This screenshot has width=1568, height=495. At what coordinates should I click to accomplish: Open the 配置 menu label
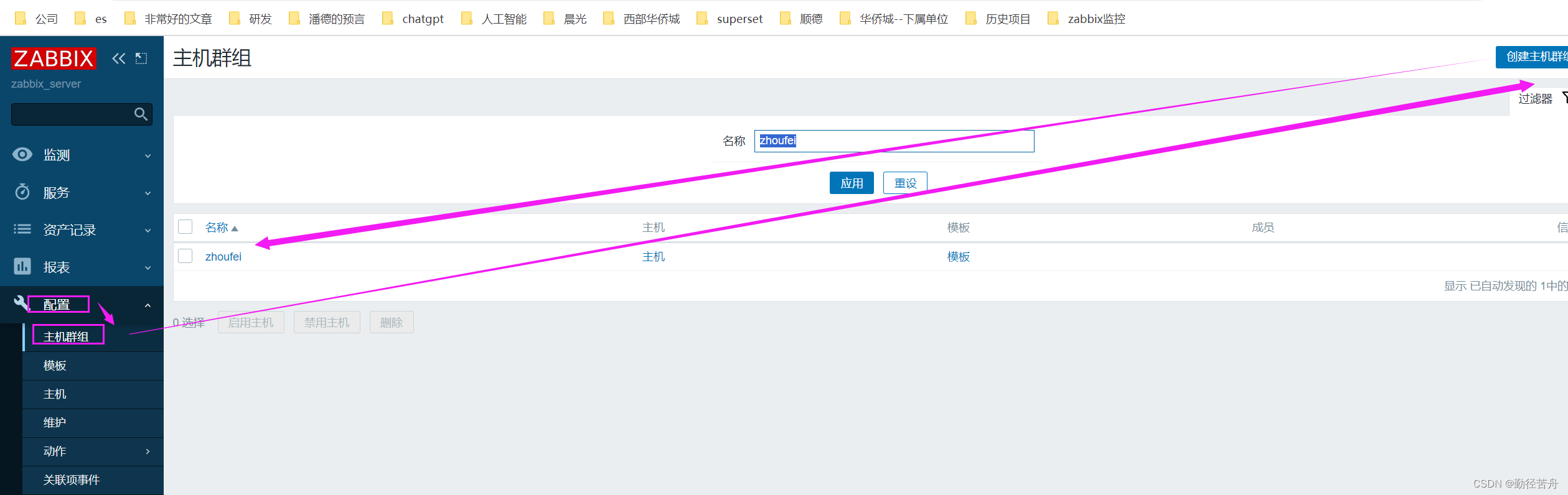[x=57, y=305]
